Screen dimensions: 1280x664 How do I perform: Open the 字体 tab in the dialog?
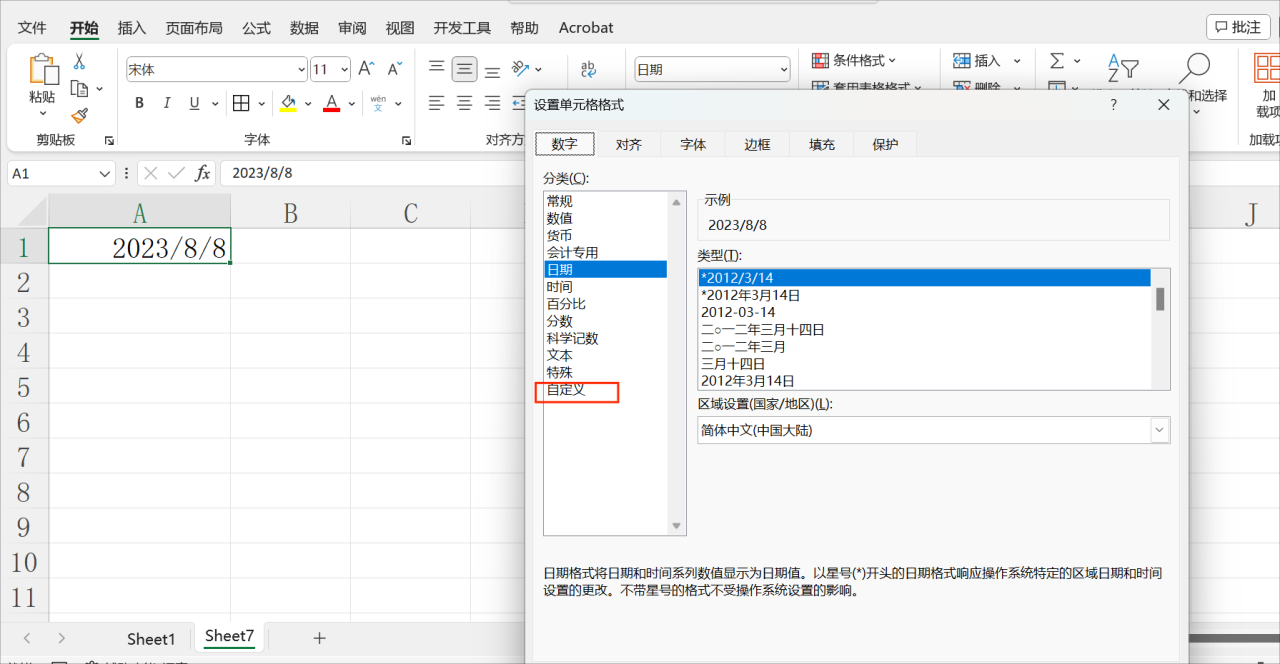(693, 144)
